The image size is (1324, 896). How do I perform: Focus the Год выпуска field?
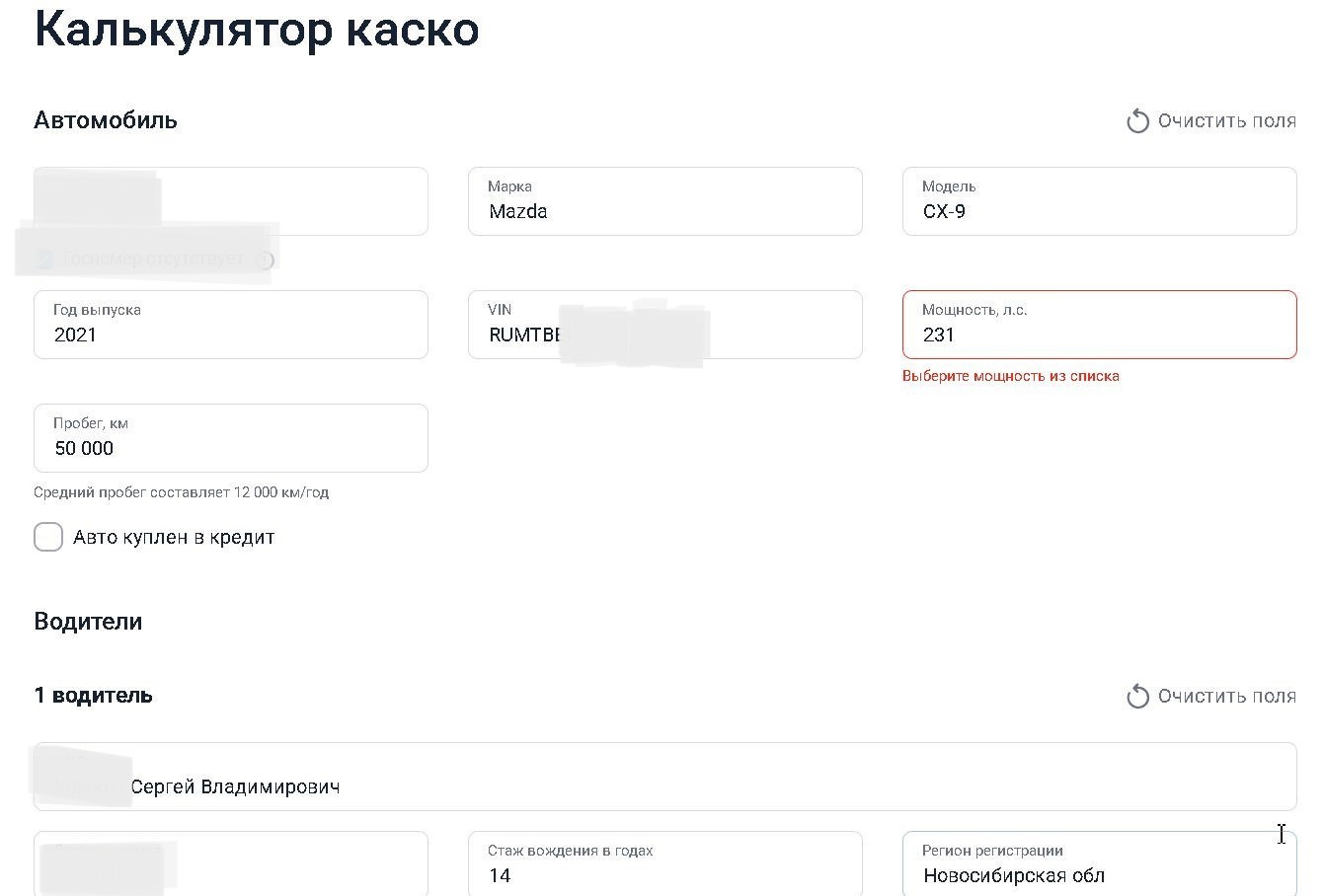(230, 325)
